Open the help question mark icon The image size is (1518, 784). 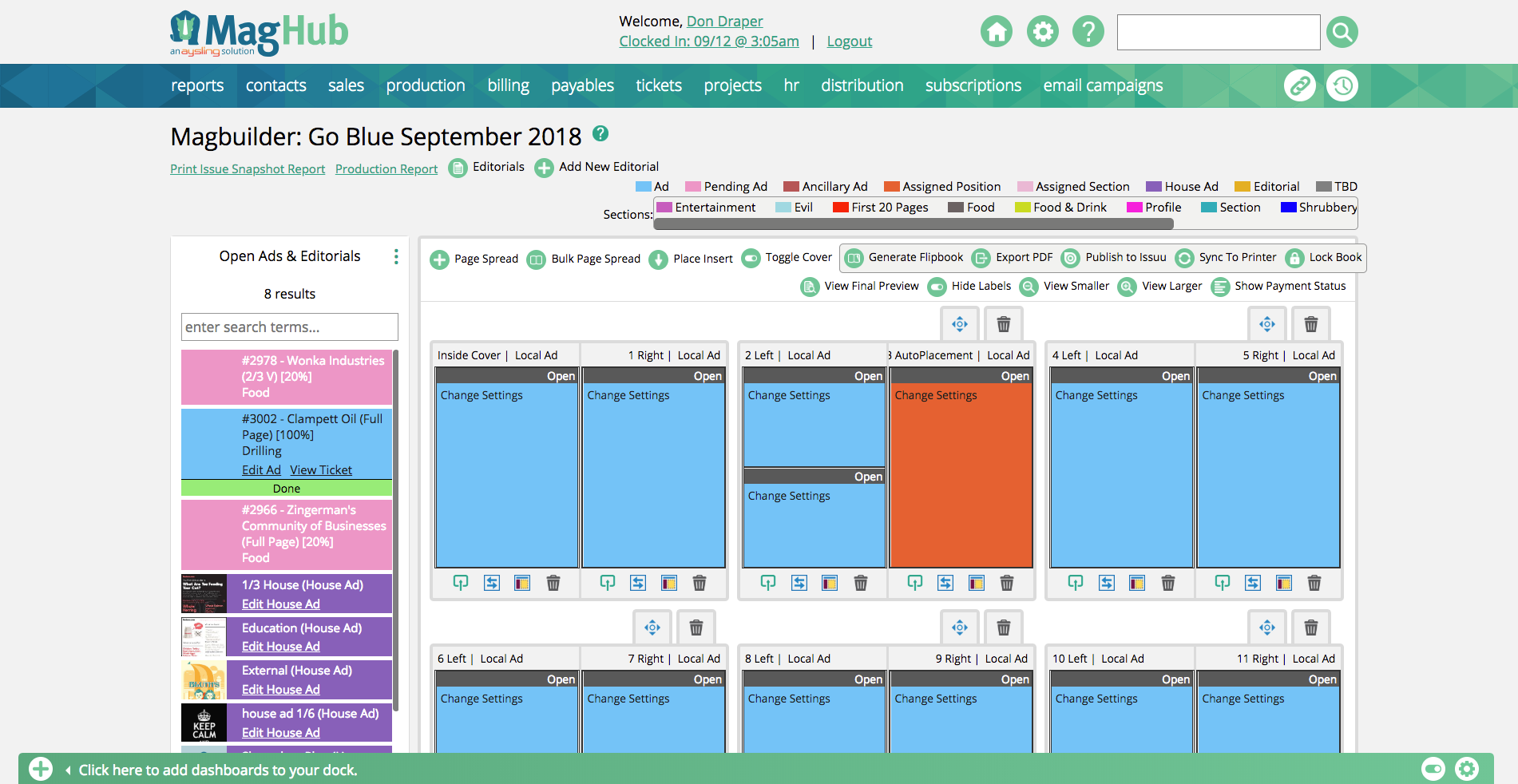1088,32
